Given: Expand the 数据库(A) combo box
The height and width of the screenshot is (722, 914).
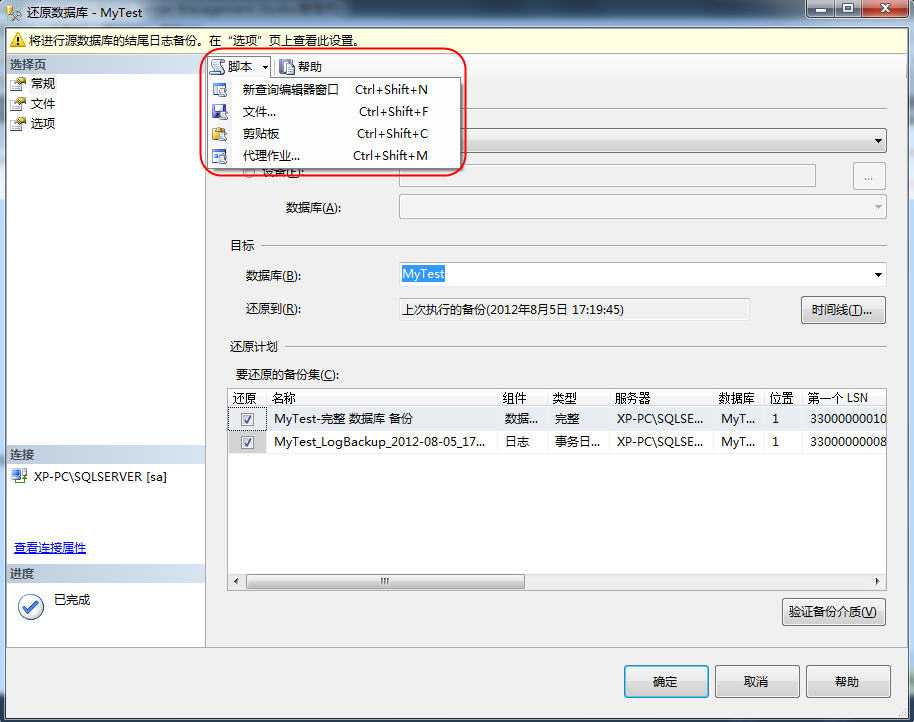Looking at the screenshot, I should pyautogui.click(x=878, y=207).
